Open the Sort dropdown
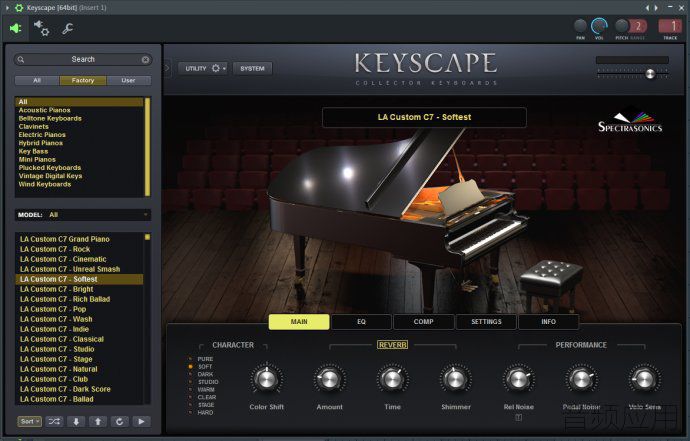Viewport: 690px width, 441px height. point(29,422)
